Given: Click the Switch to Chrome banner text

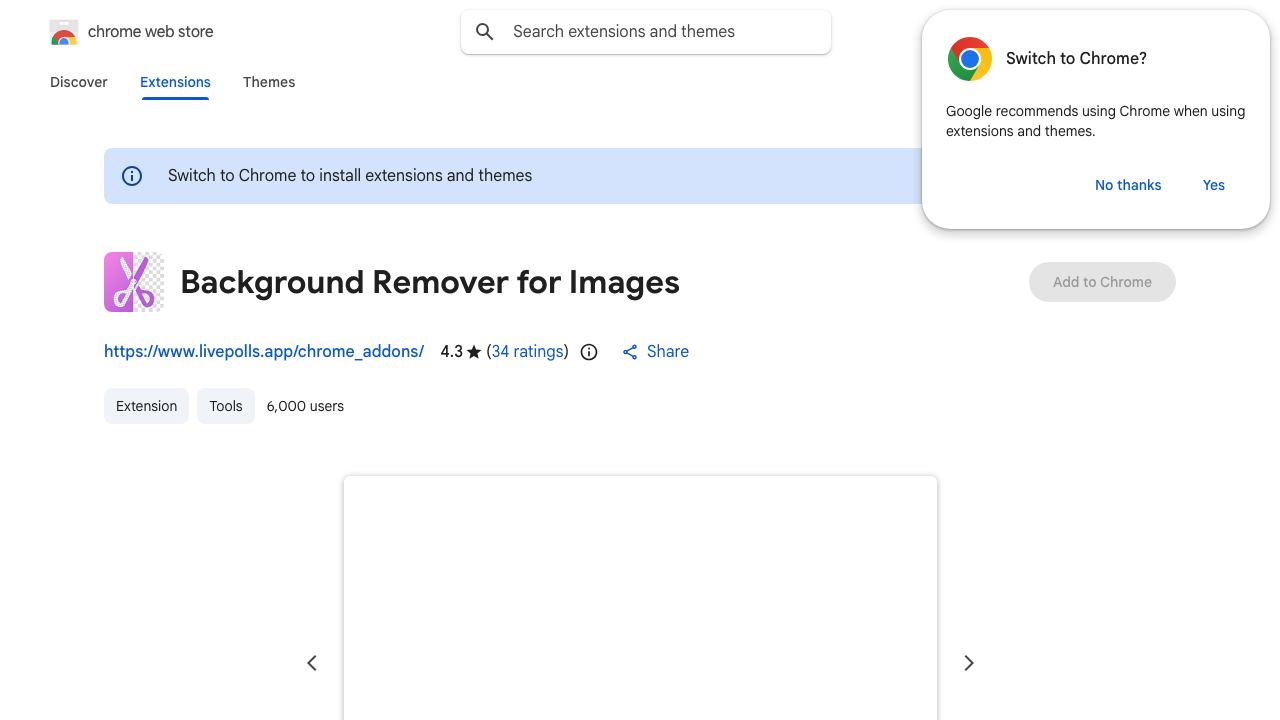Looking at the screenshot, I should pyautogui.click(x=350, y=176).
